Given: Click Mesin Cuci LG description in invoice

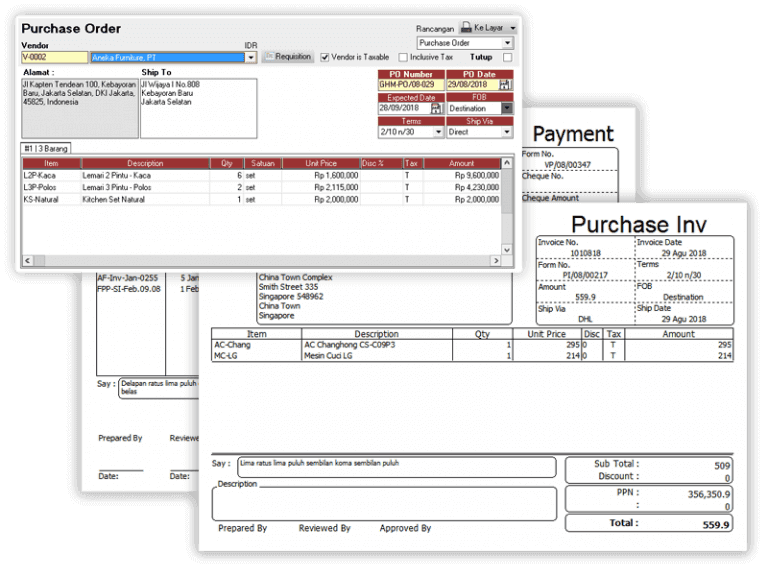Looking at the screenshot, I should [328, 356].
